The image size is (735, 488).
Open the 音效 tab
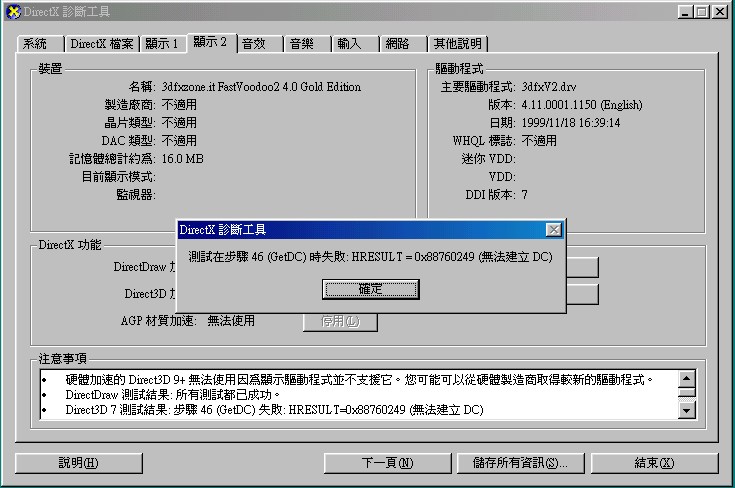pos(259,44)
